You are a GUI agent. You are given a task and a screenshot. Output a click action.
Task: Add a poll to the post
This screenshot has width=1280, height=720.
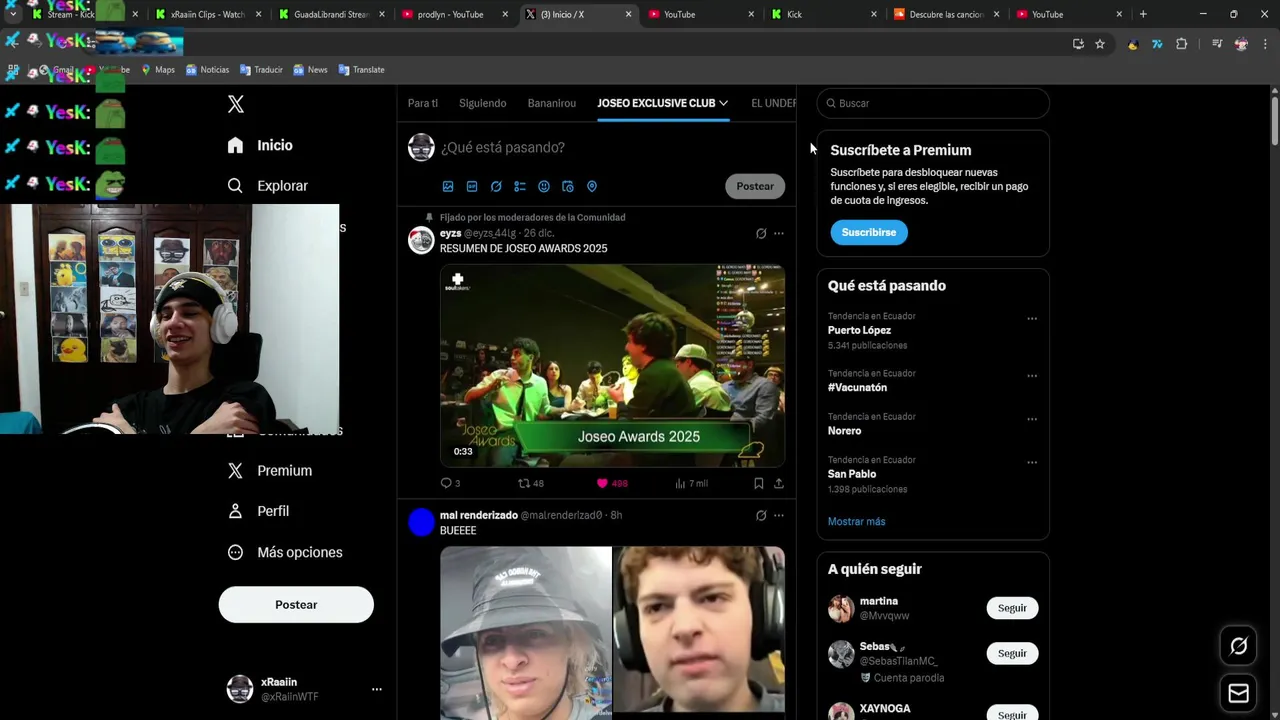tap(520, 186)
